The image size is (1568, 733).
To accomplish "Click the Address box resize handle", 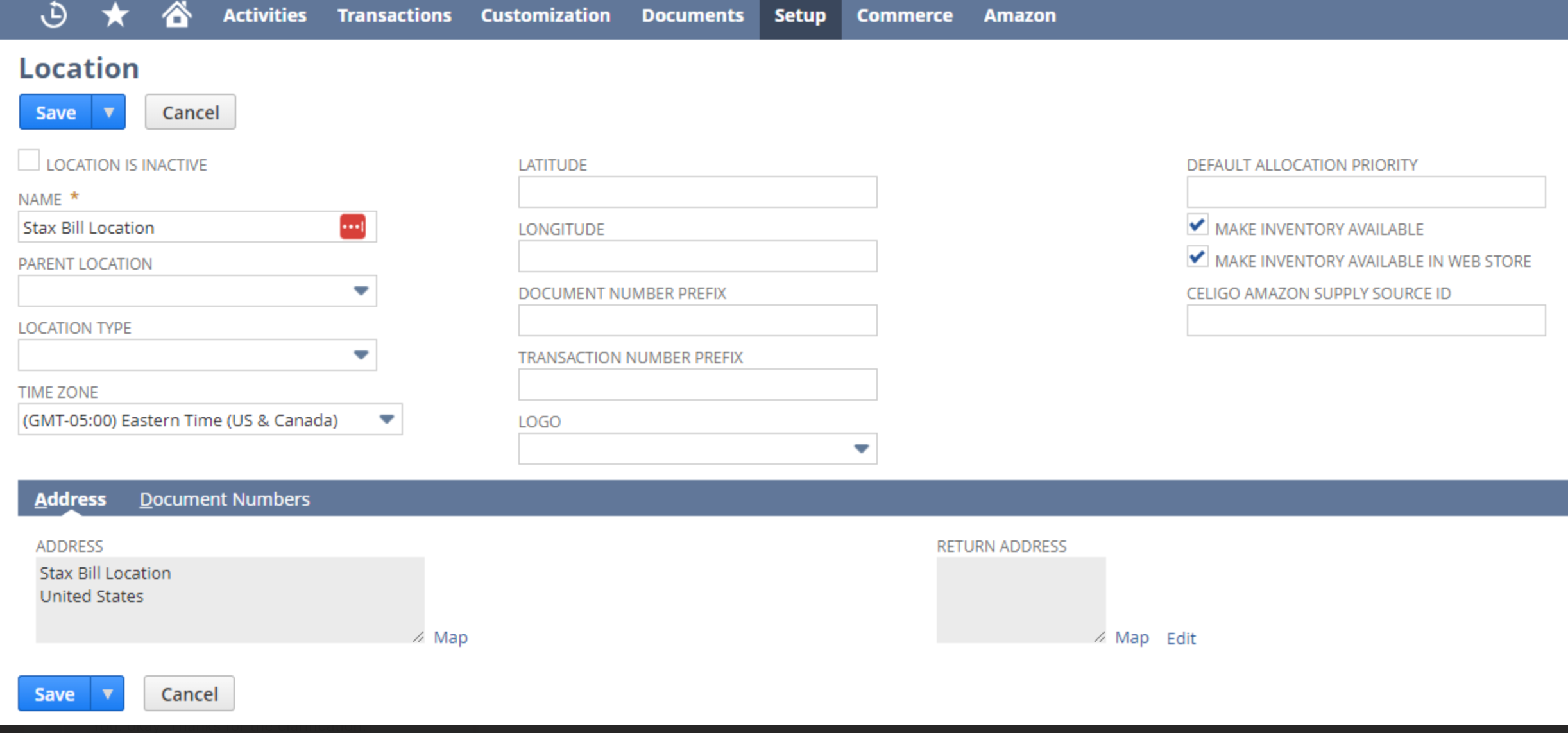I will pyautogui.click(x=418, y=637).
